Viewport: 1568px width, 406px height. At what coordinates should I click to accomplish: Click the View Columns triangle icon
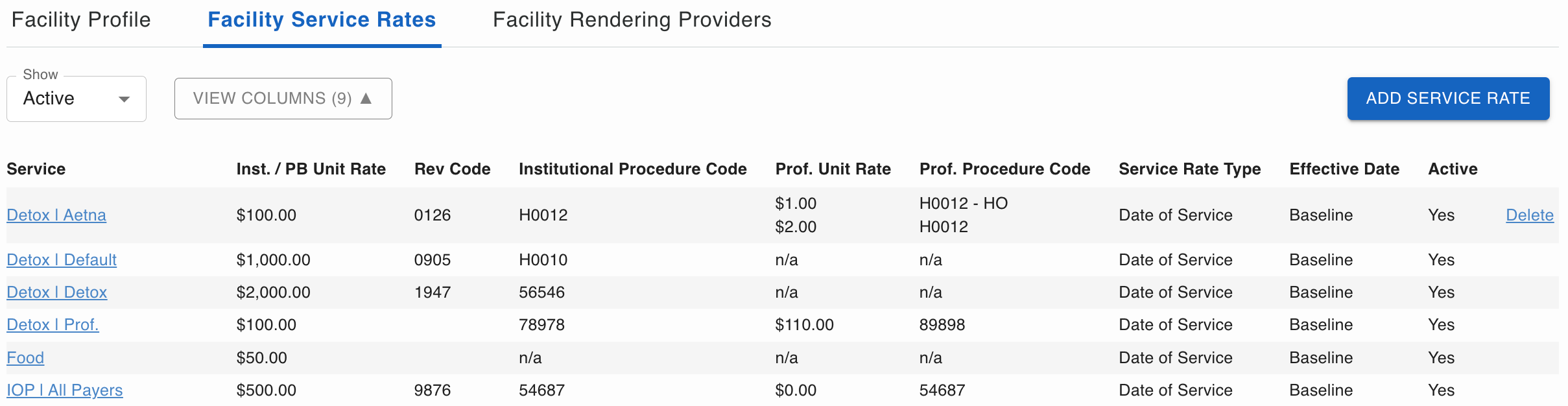[x=366, y=99]
